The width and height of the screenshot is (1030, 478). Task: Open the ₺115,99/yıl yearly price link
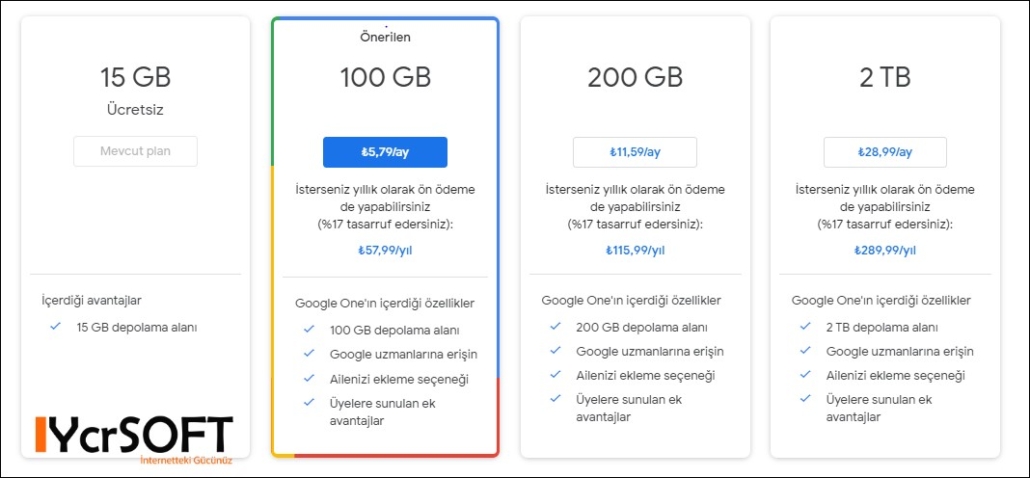pyautogui.click(x=635, y=250)
